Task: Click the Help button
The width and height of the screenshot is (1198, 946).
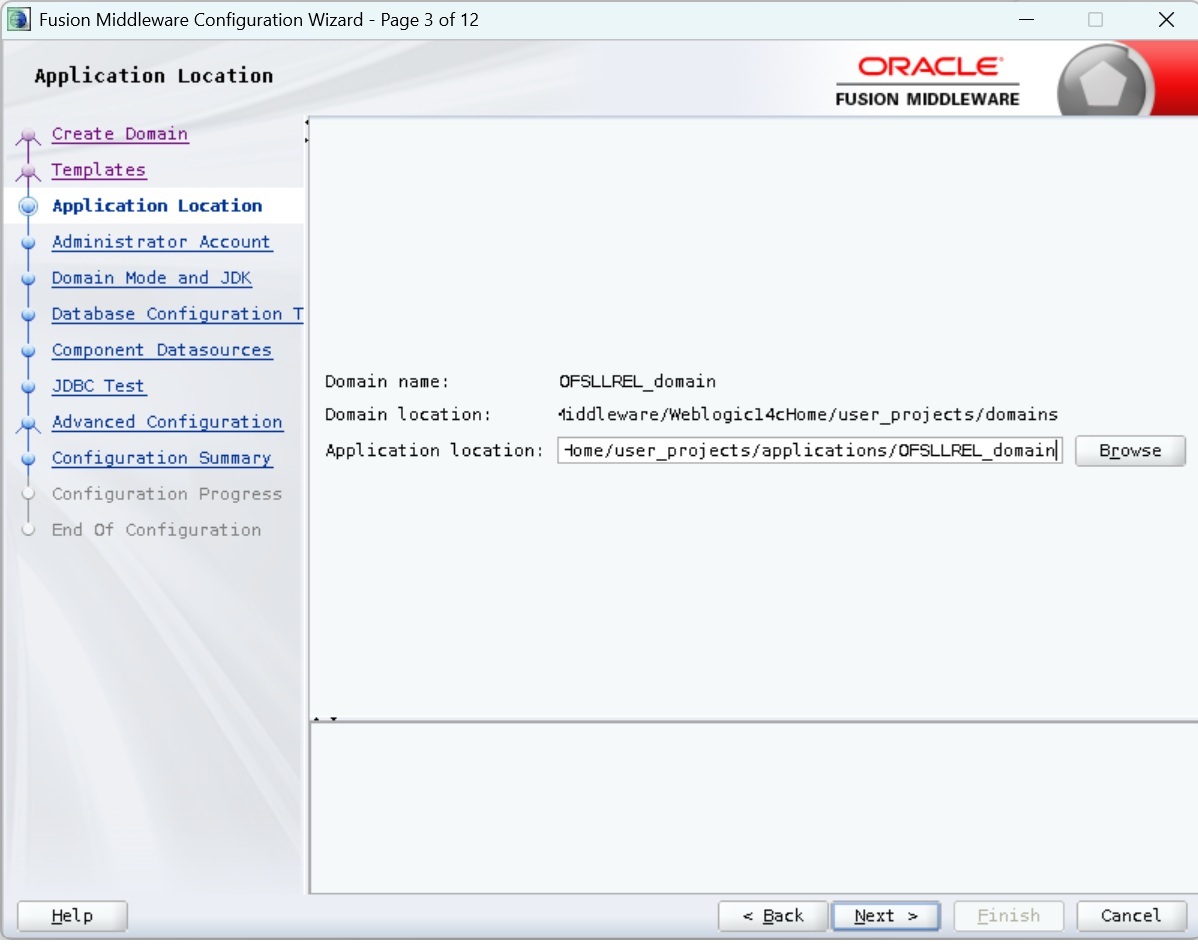Action: (x=73, y=915)
